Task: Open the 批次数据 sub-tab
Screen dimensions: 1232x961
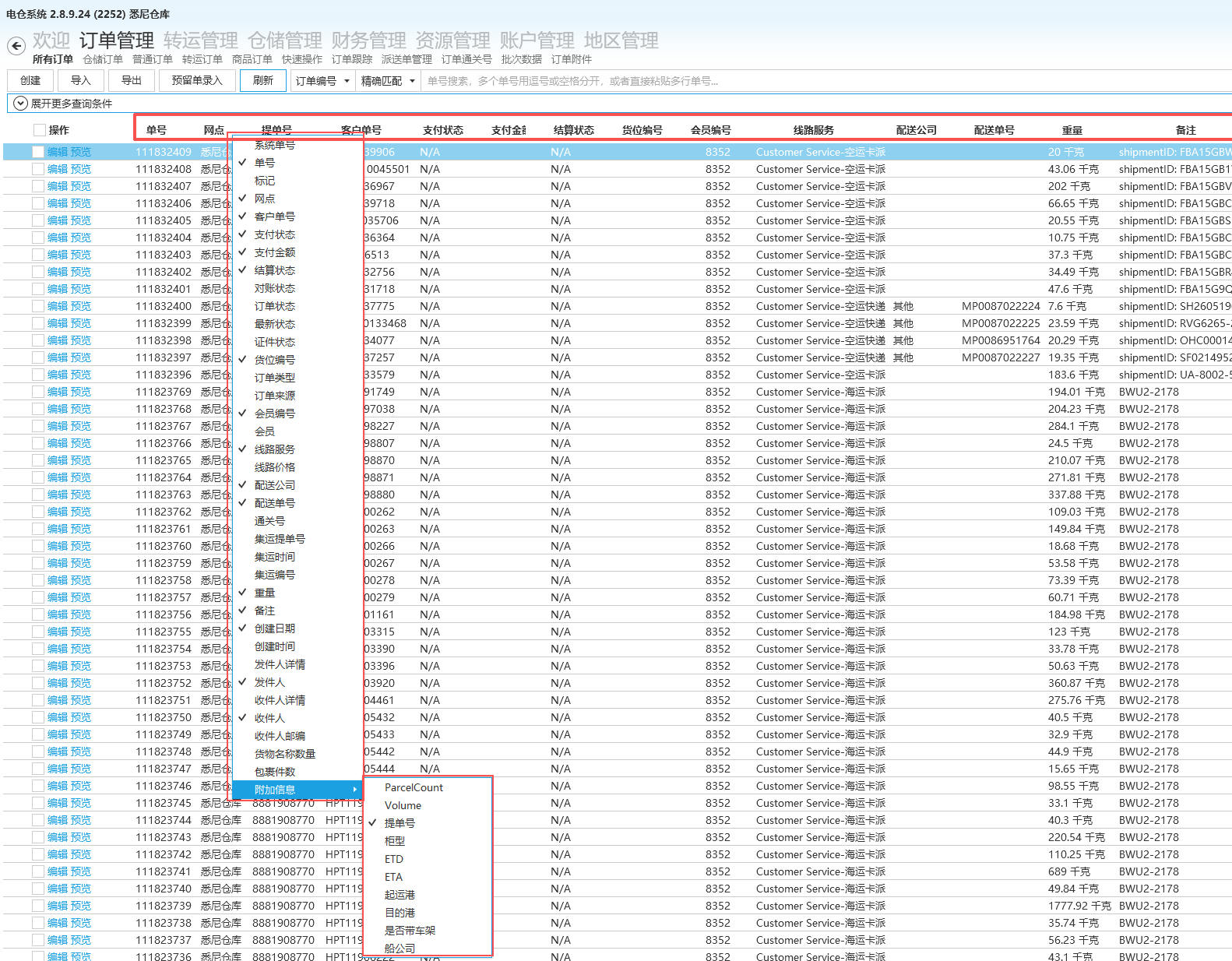Action: pos(522,60)
